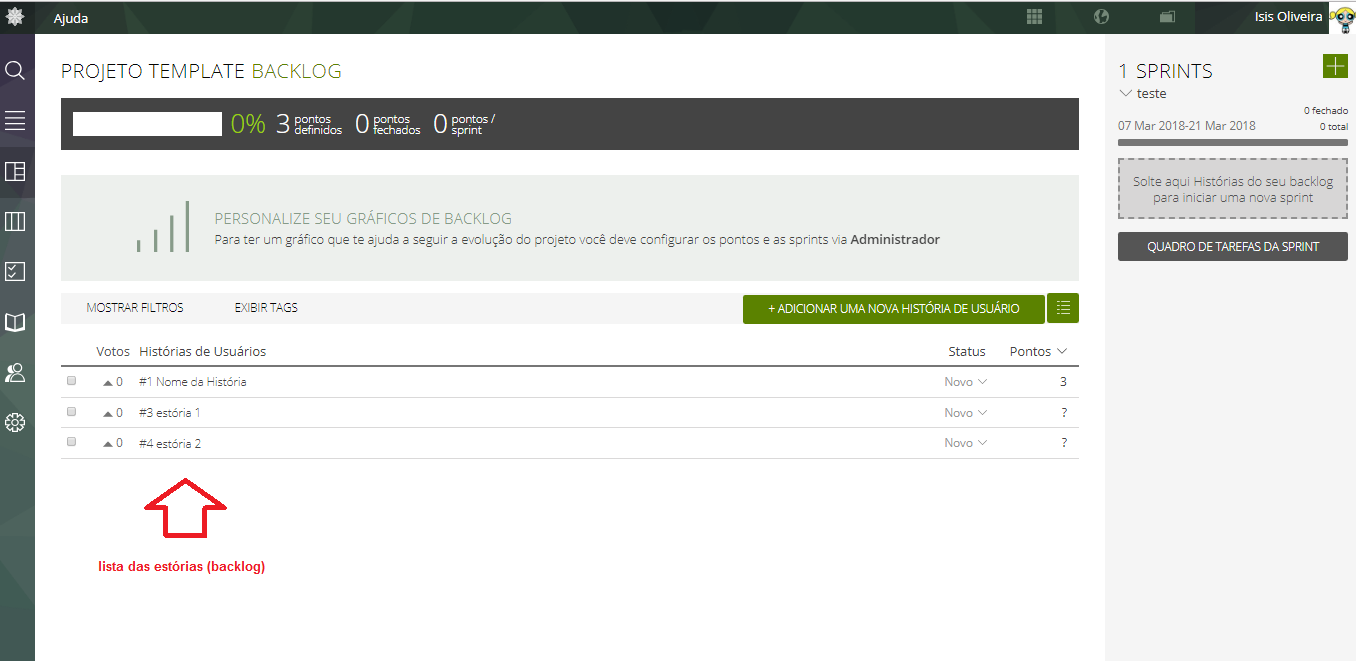Click the green plus to add sprint
This screenshot has width=1356, height=661.
pyautogui.click(x=1334, y=67)
